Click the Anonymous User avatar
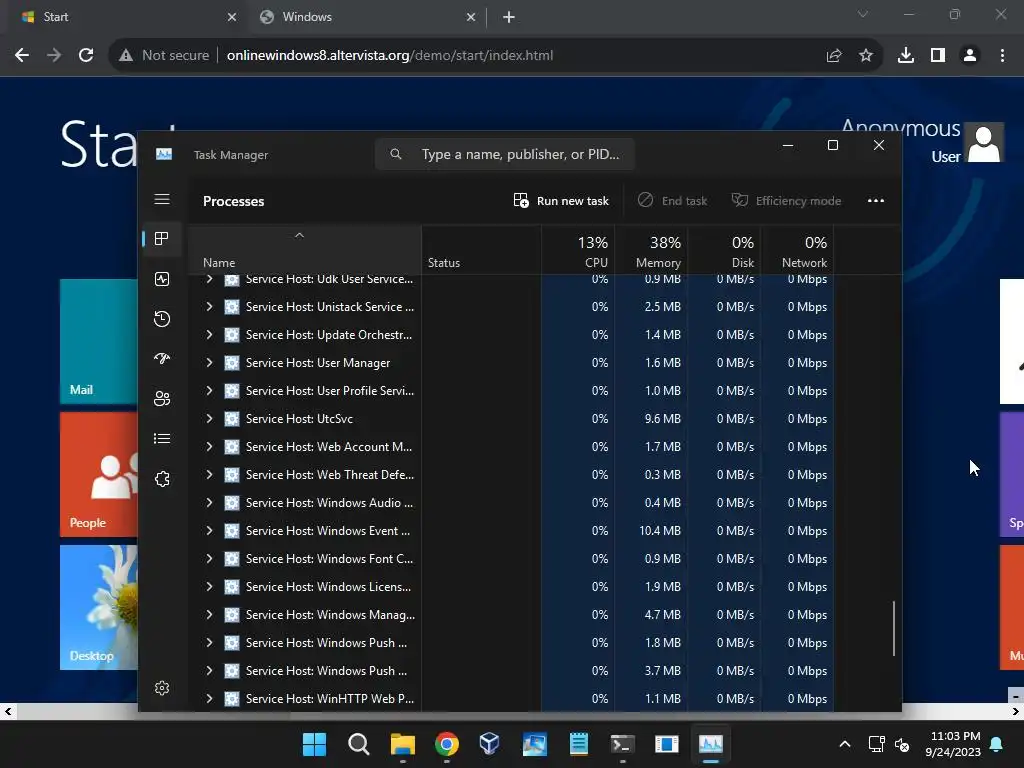This screenshot has height=768, width=1024. click(985, 142)
